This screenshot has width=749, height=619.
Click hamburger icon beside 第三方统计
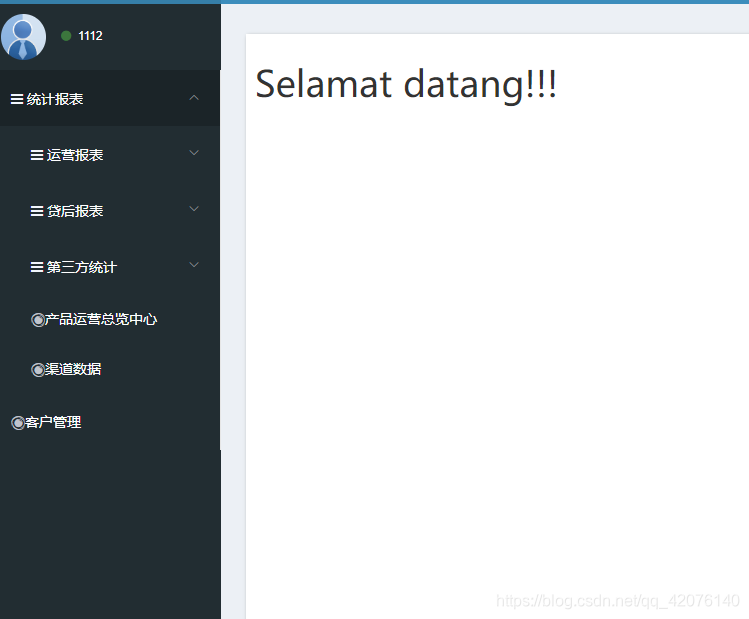37,267
